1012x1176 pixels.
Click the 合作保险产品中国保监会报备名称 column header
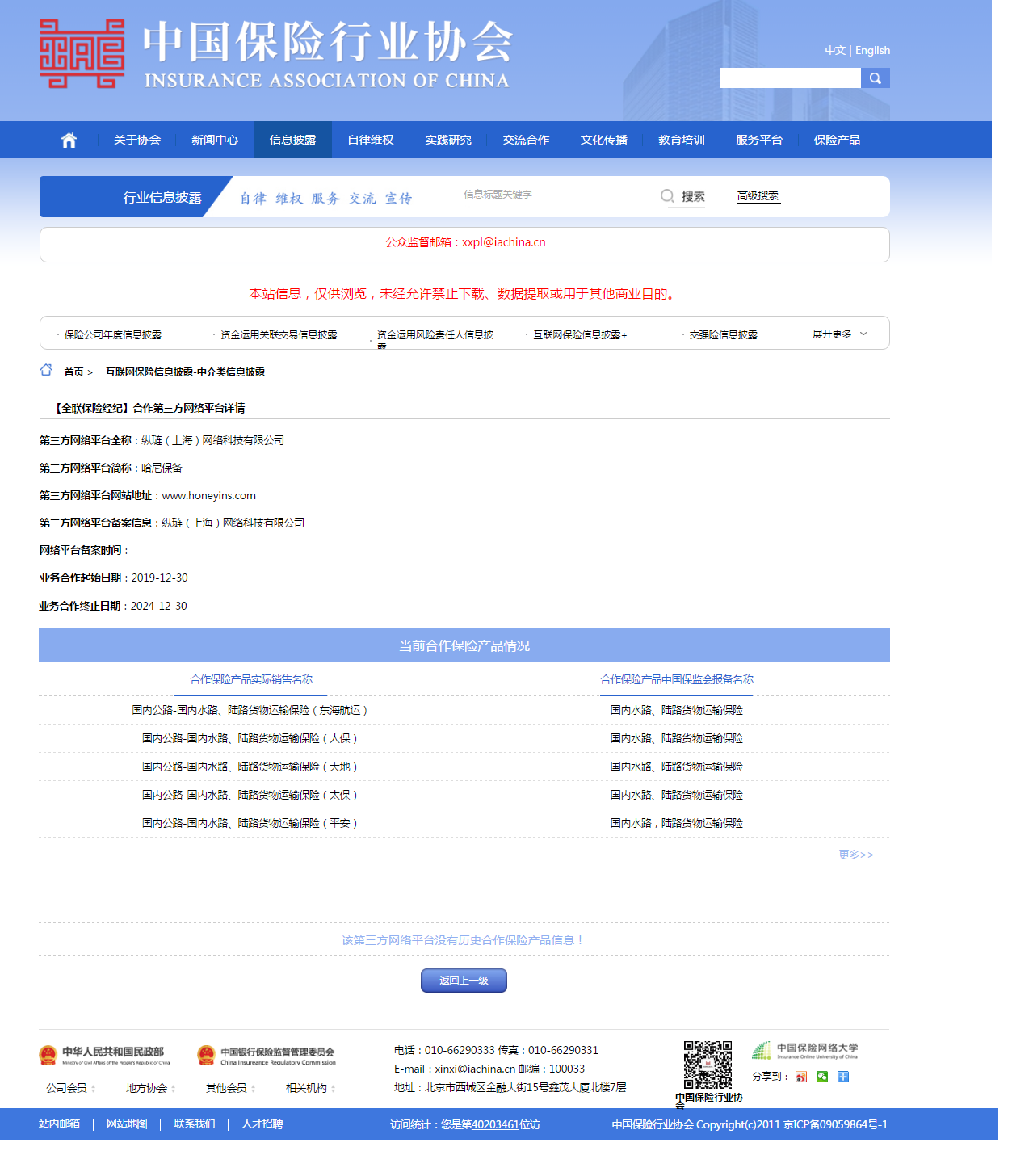pos(677,679)
